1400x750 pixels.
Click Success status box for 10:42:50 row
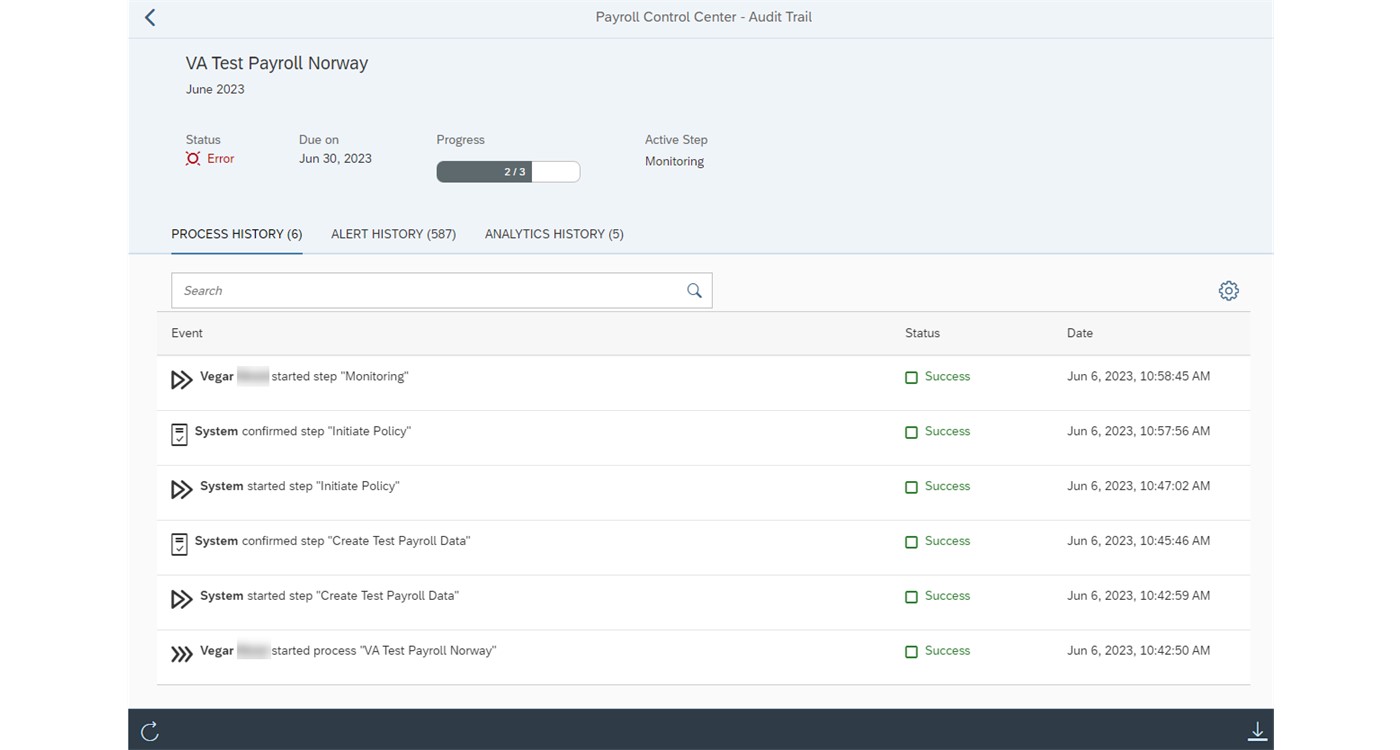[x=911, y=652]
